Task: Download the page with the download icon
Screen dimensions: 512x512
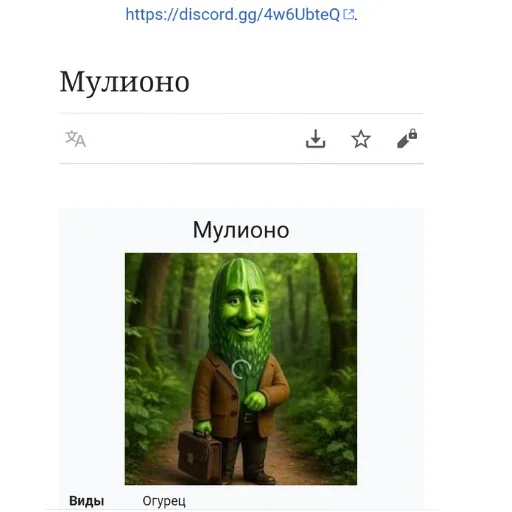Action: (315, 139)
